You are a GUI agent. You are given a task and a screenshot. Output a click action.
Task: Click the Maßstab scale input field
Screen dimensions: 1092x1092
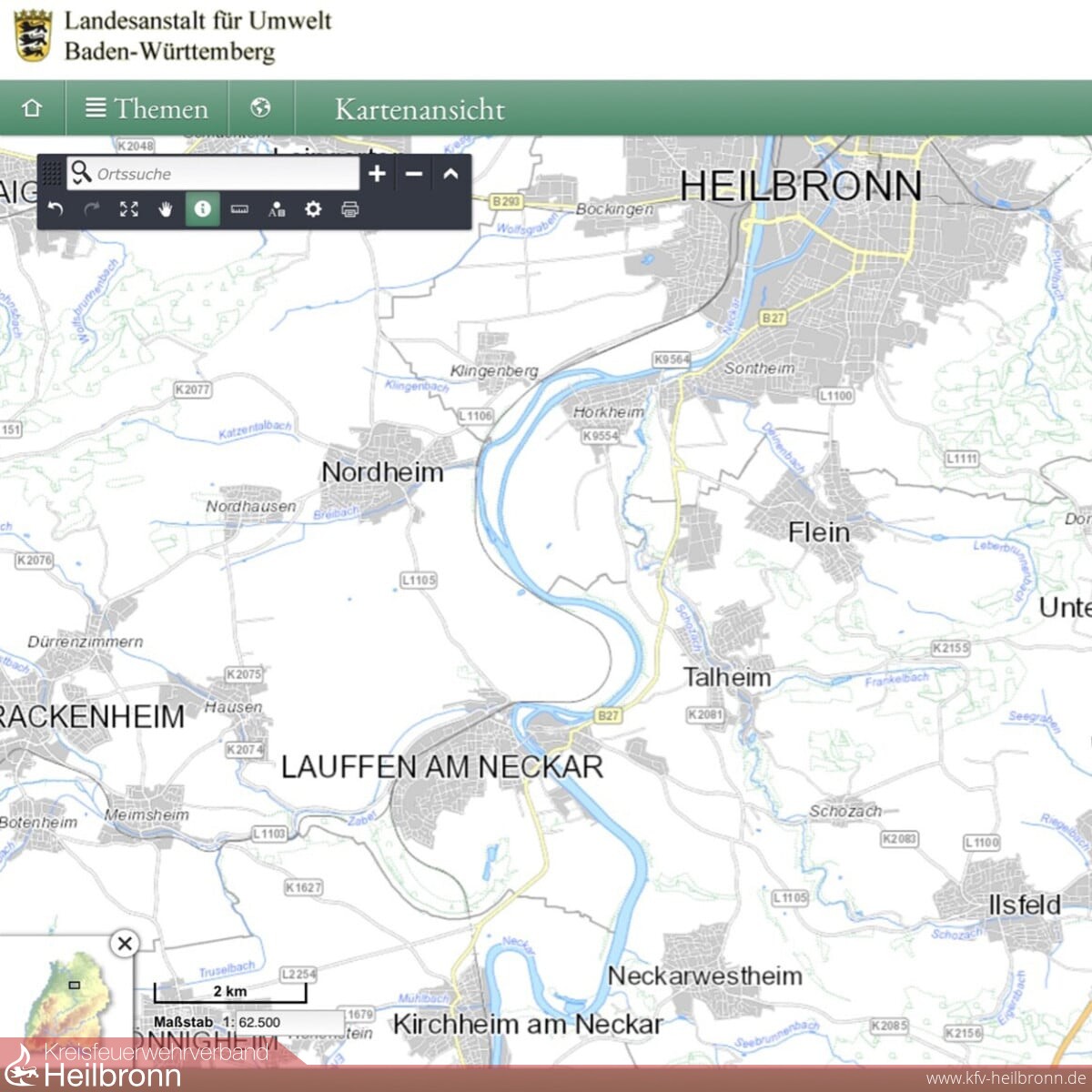click(288, 1022)
